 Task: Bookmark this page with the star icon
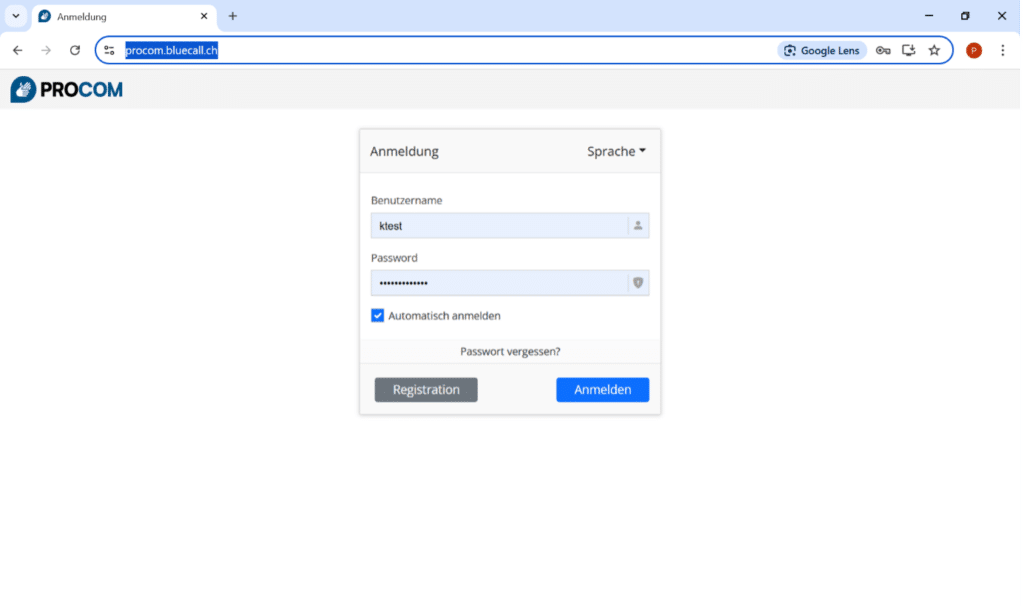[x=934, y=50]
